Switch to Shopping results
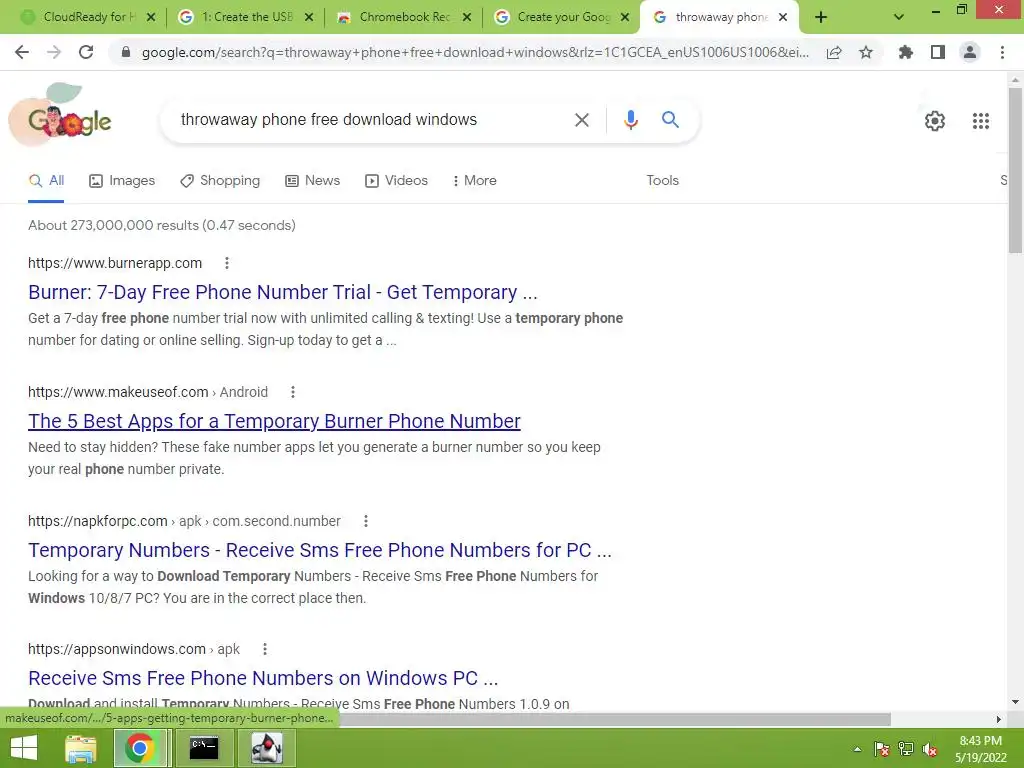 click(220, 181)
